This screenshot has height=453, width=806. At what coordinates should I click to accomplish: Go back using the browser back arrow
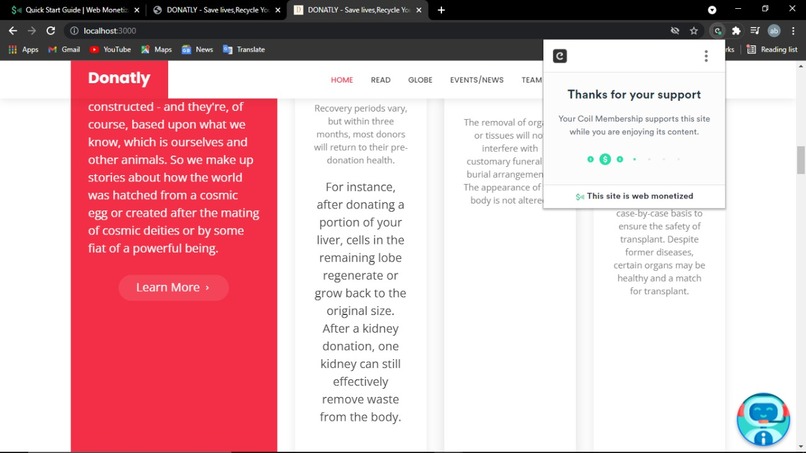point(13,31)
